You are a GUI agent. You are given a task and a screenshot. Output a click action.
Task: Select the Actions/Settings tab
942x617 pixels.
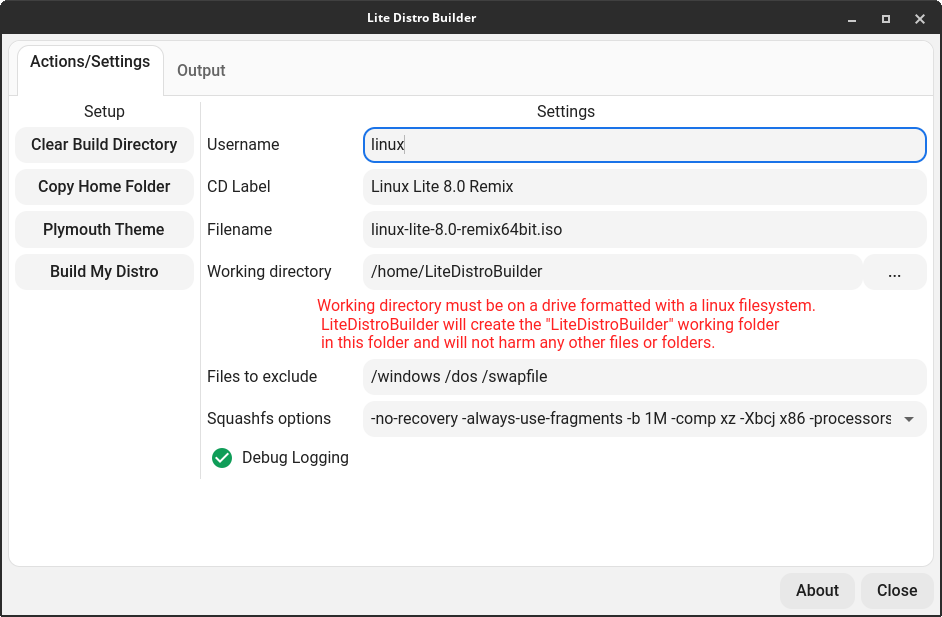point(90,69)
